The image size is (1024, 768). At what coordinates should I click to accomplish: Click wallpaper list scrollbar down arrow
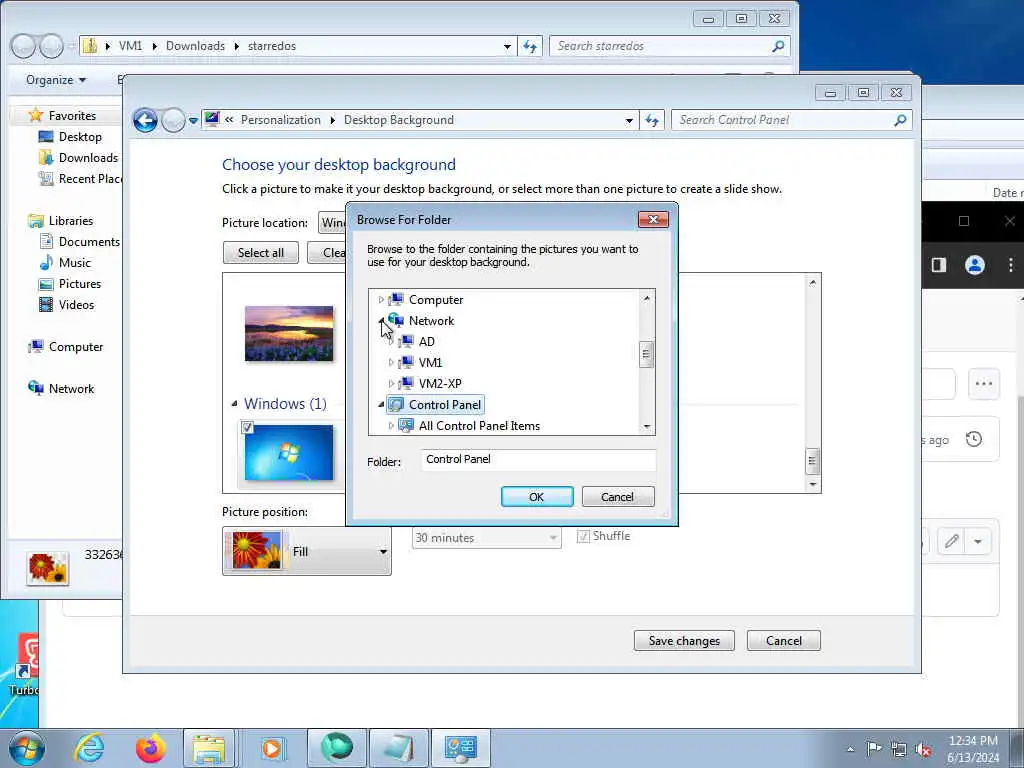point(813,485)
